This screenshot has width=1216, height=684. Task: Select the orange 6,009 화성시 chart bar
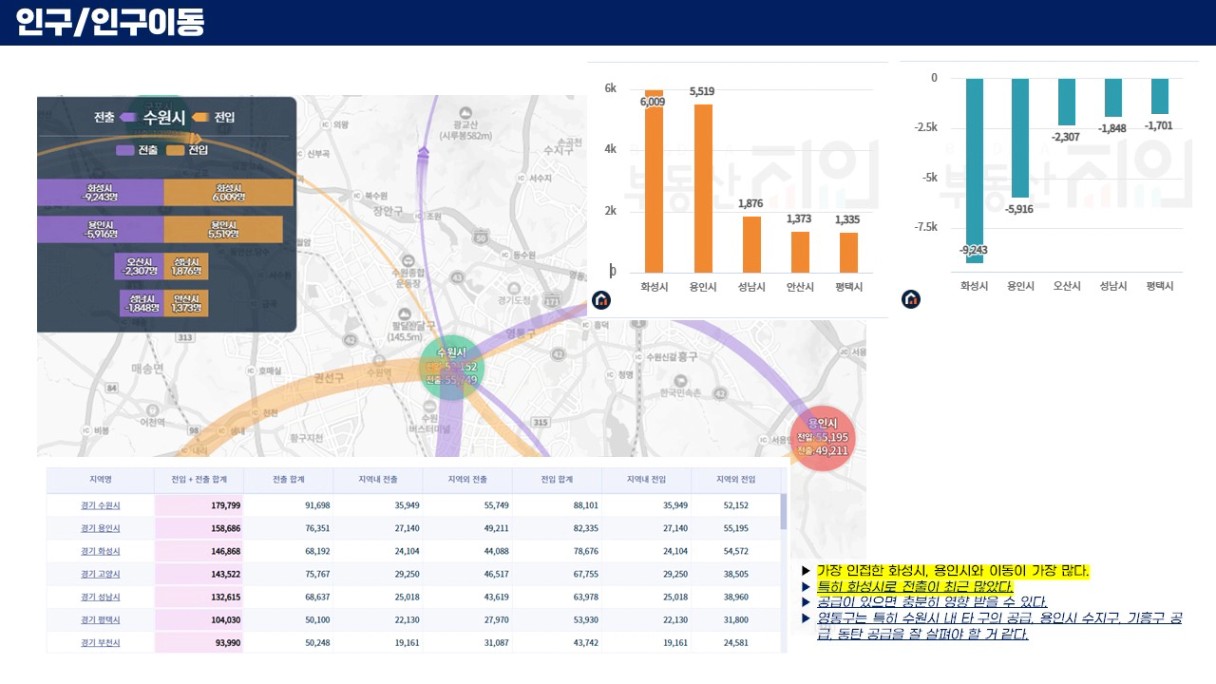(653, 181)
